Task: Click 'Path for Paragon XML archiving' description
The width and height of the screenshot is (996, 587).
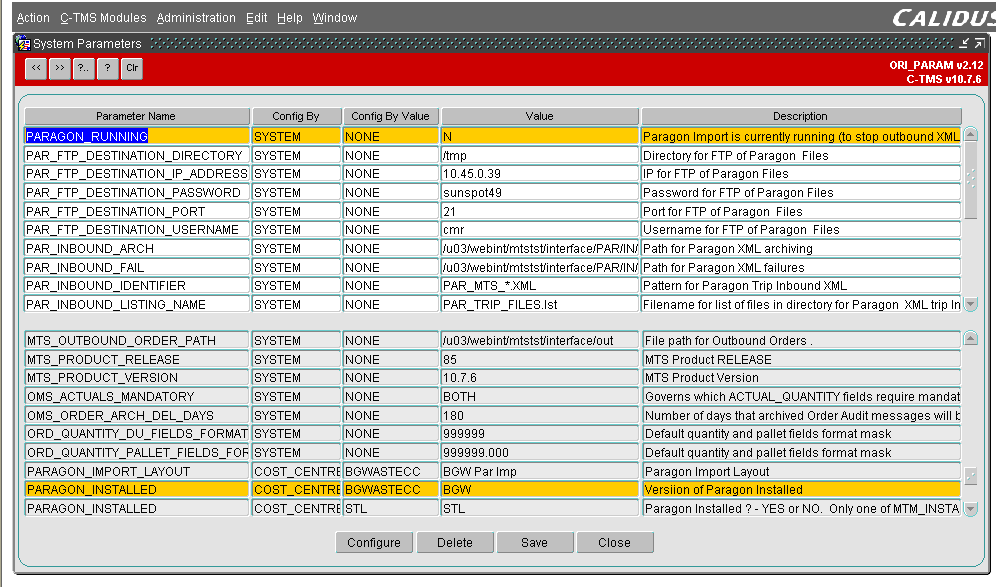Action: pos(801,248)
